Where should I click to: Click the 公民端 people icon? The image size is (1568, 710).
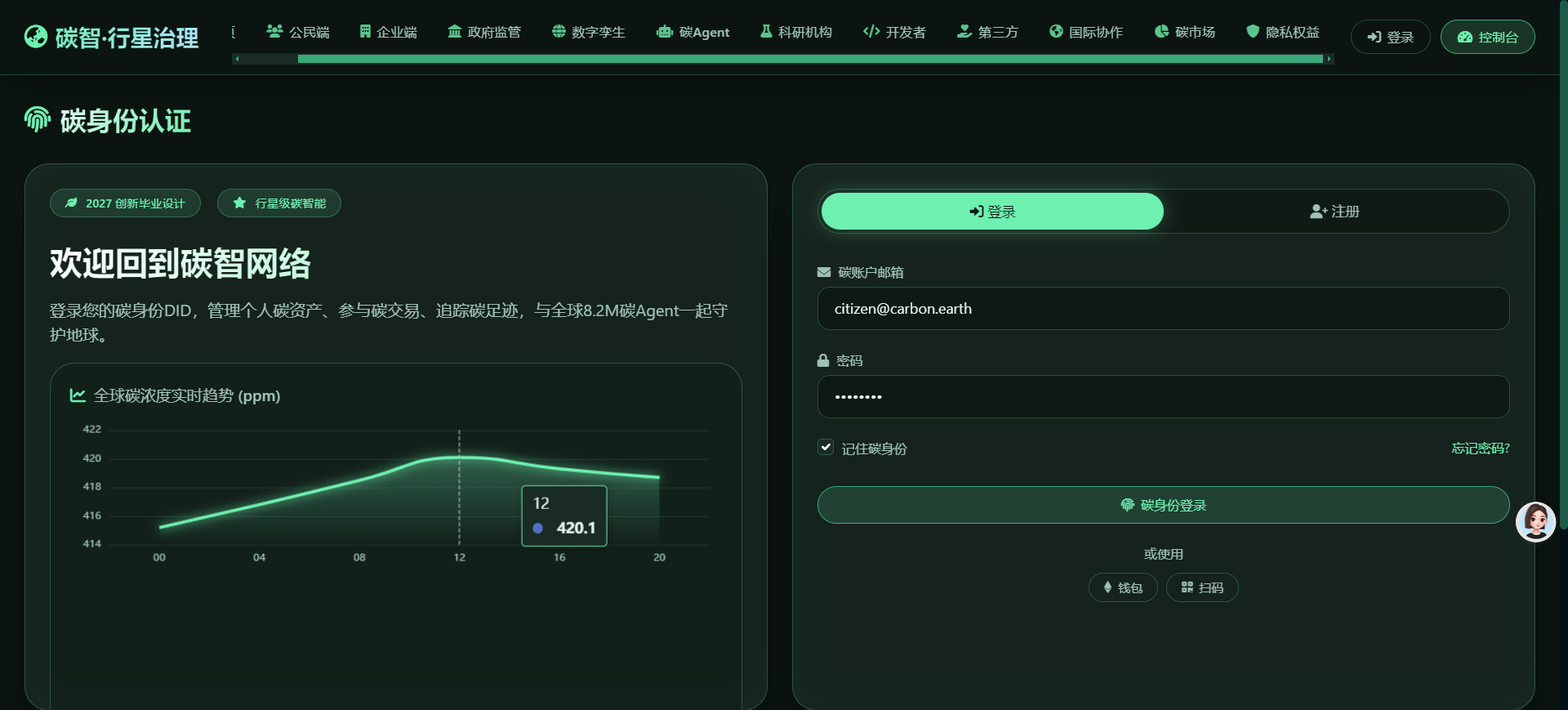pos(274,31)
